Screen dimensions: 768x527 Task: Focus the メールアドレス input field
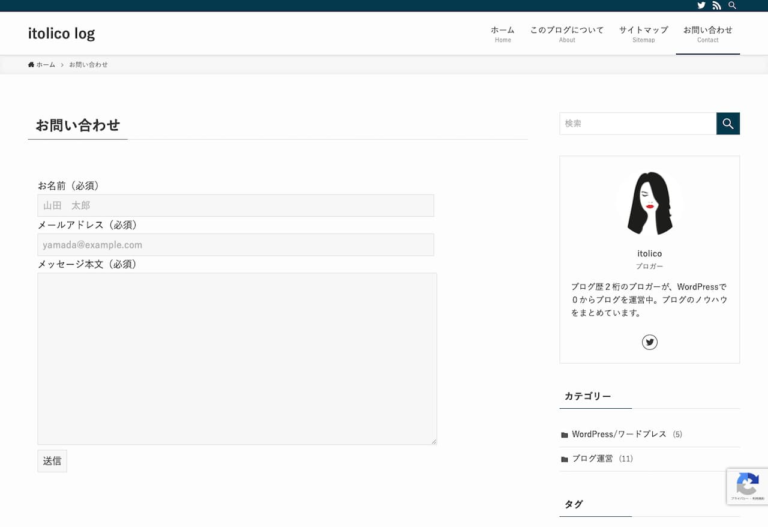pos(236,245)
